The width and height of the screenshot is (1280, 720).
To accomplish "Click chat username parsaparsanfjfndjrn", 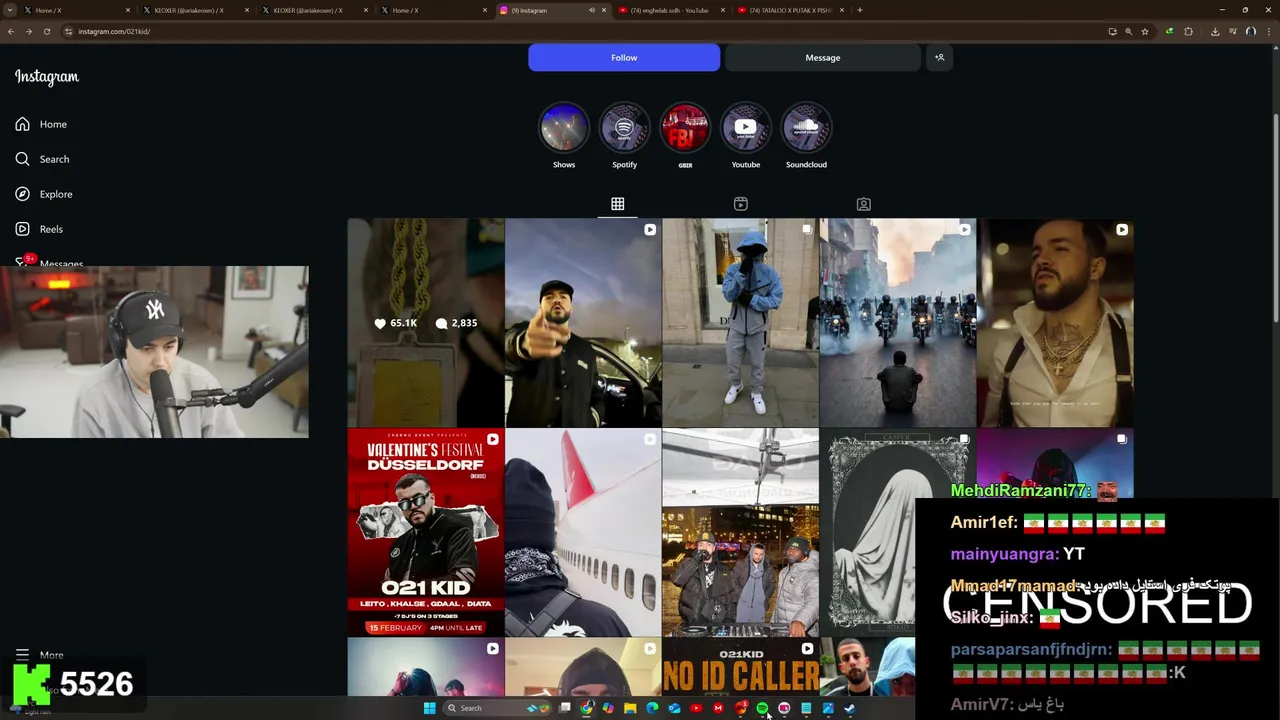I will (x=1029, y=649).
